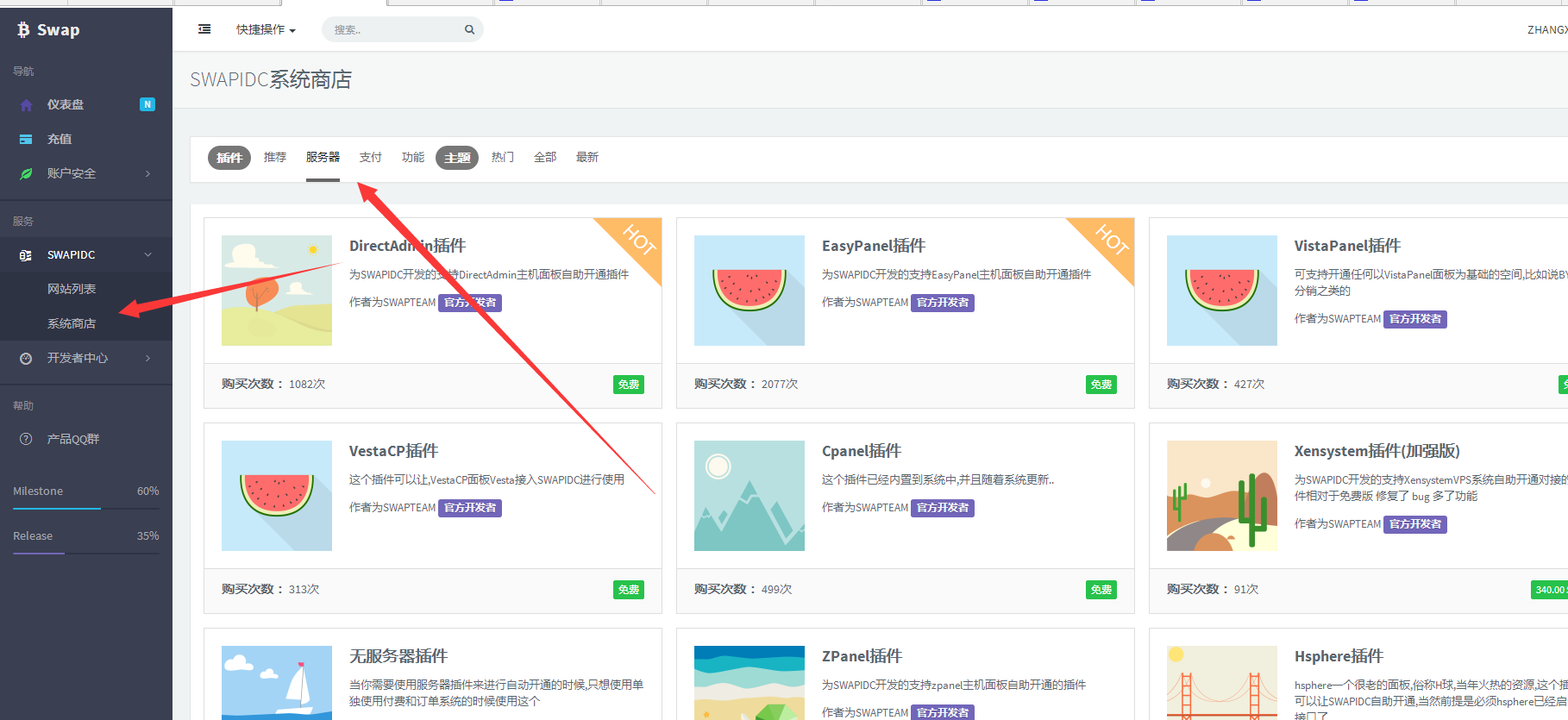Viewport: 1568px width, 720px height.
Task: Click the 充值 recharge card icon
Action: point(26,139)
